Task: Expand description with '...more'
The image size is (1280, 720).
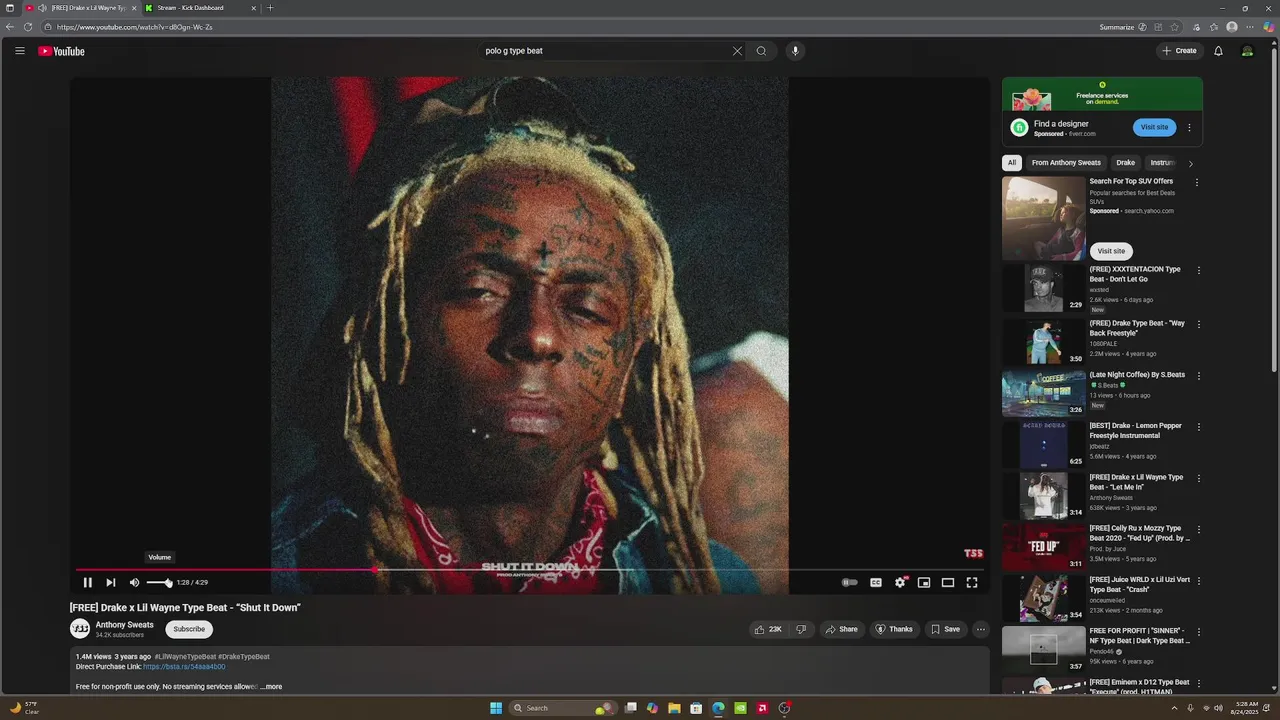Action: [272, 687]
